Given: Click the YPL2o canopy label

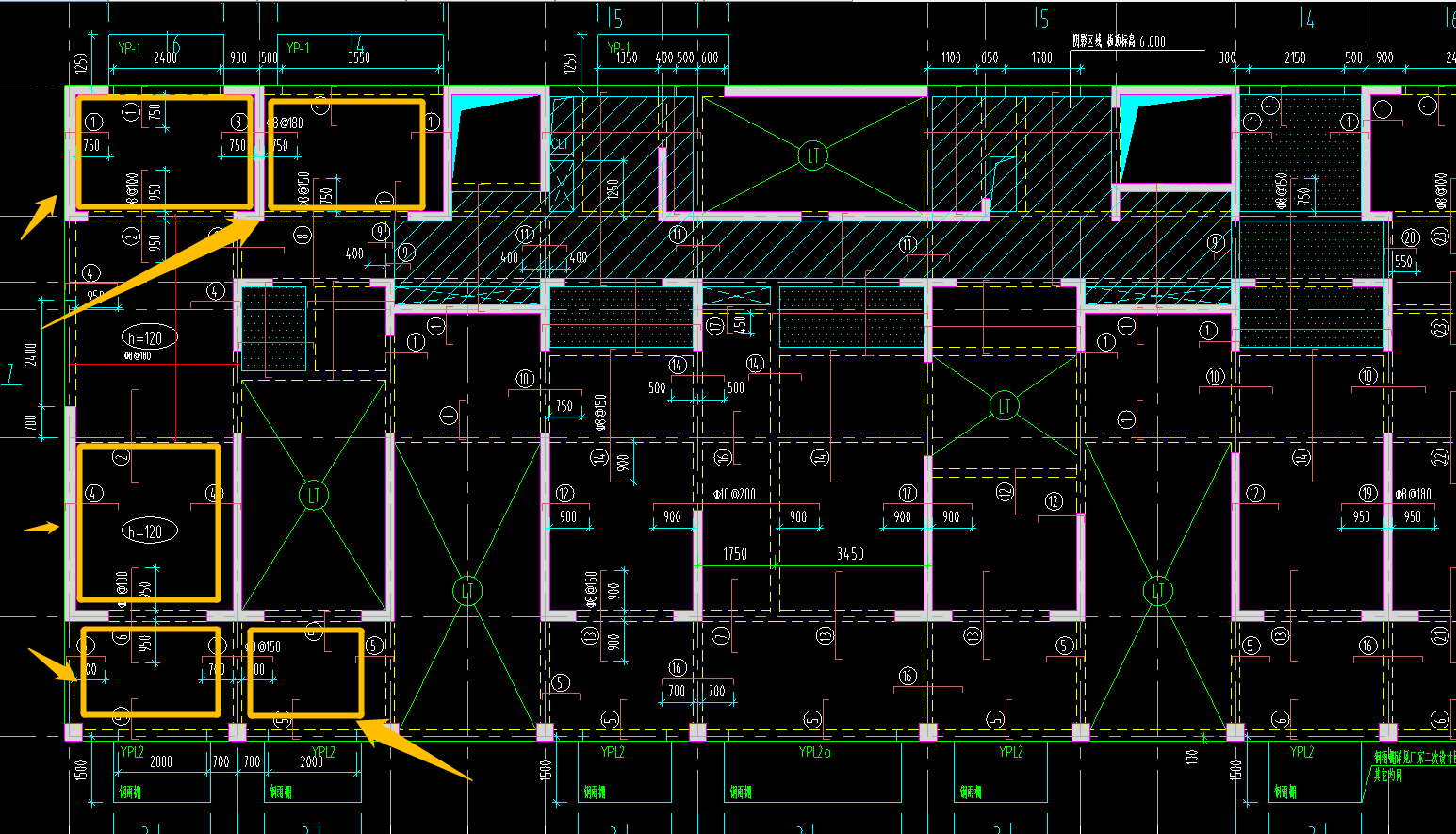Looking at the screenshot, I should [x=815, y=752].
